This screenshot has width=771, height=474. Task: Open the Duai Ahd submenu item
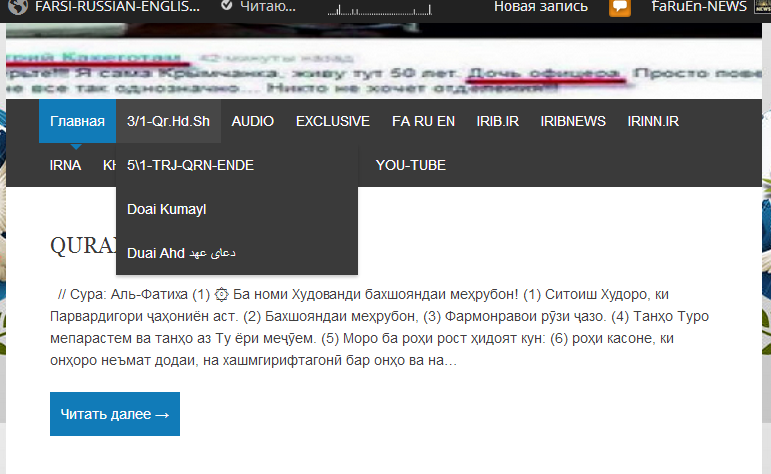pos(181,253)
